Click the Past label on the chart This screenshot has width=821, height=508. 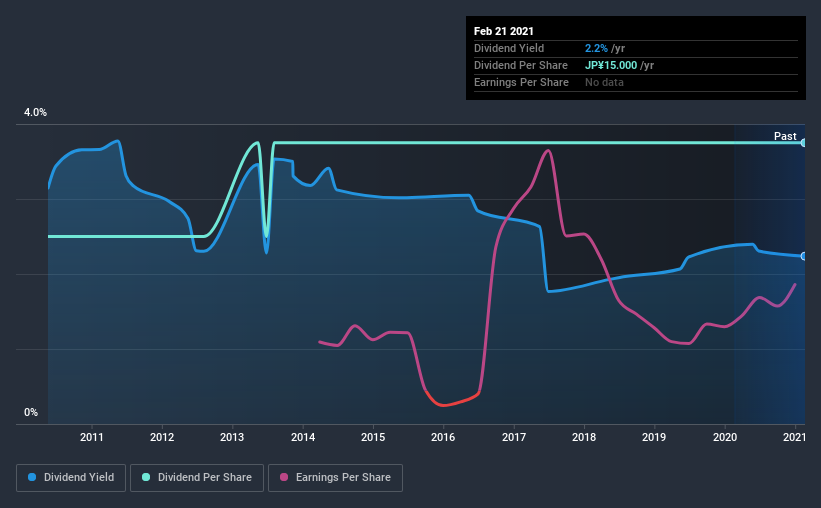pyautogui.click(x=785, y=136)
